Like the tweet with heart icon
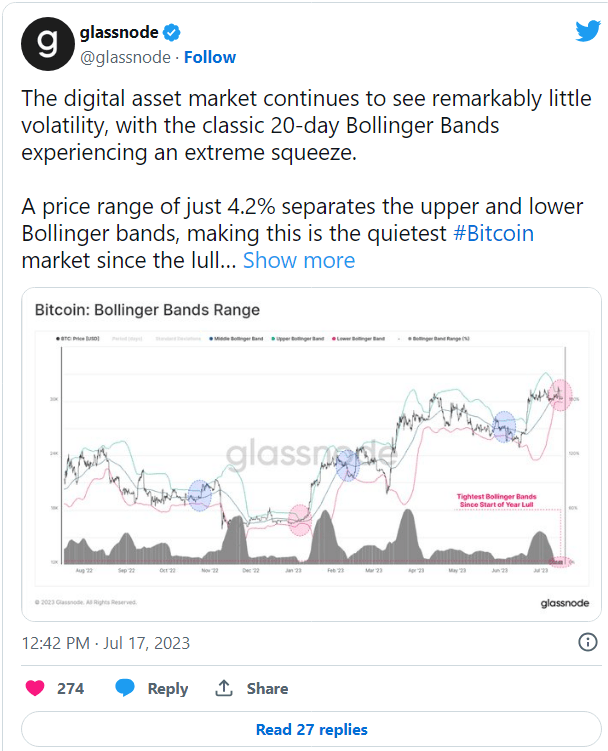The height and width of the screenshot is (751, 608). 35,688
